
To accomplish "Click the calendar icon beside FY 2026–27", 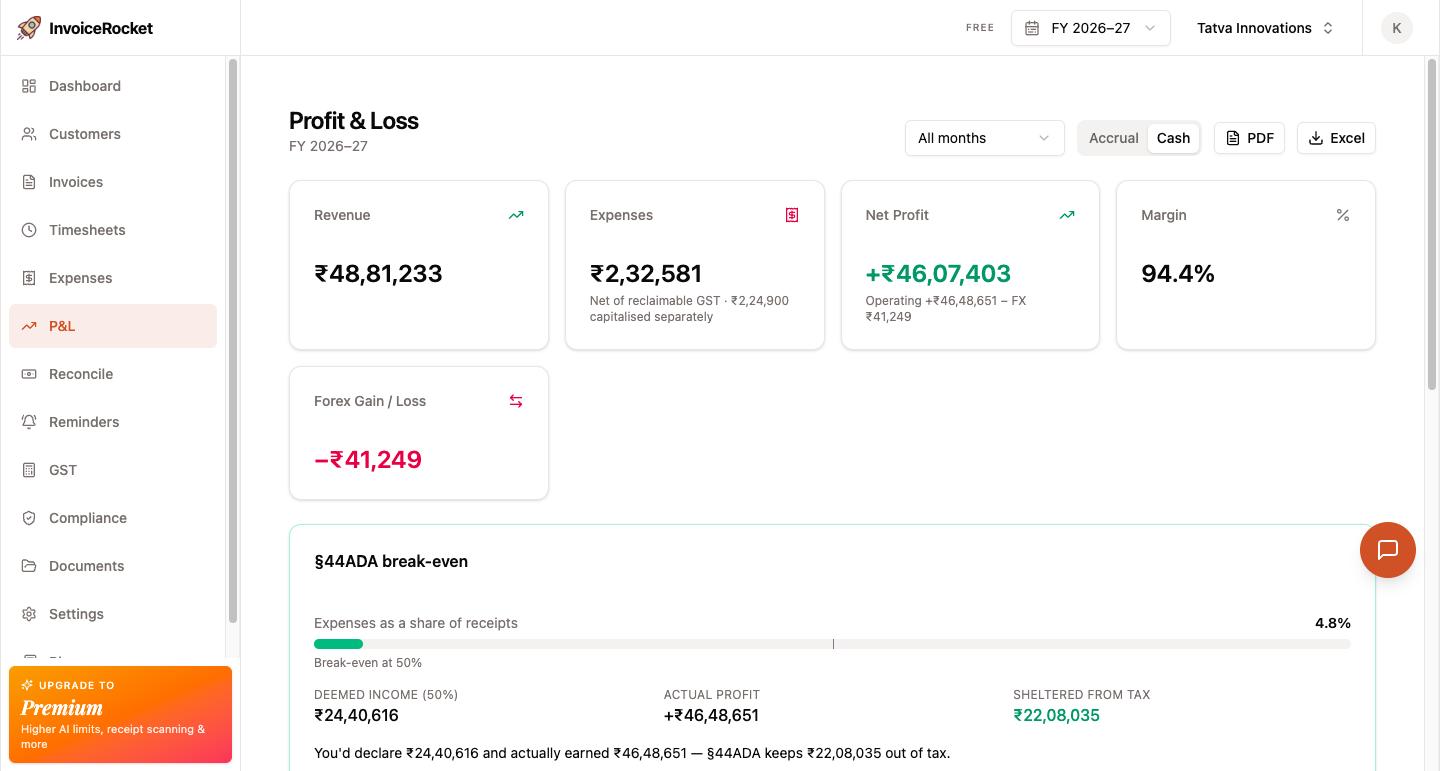I will (x=1032, y=28).
